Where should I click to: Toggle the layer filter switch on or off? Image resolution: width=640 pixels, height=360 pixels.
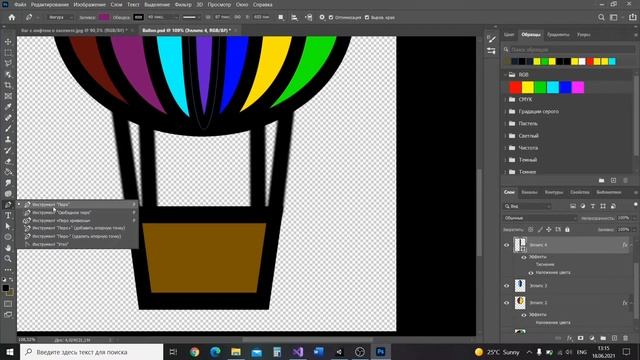coord(635,204)
